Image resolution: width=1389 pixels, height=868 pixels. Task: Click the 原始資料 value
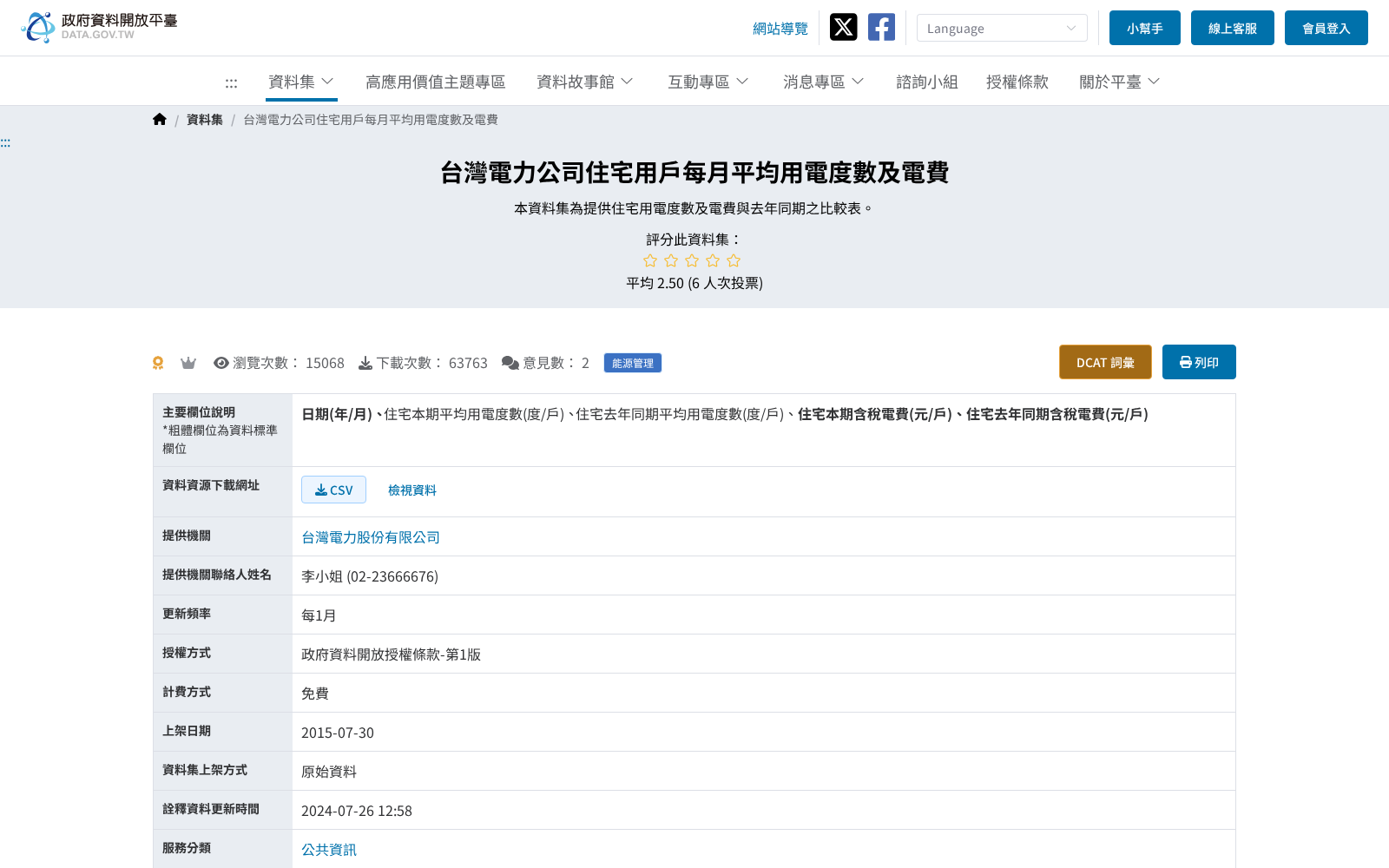click(329, 772)
